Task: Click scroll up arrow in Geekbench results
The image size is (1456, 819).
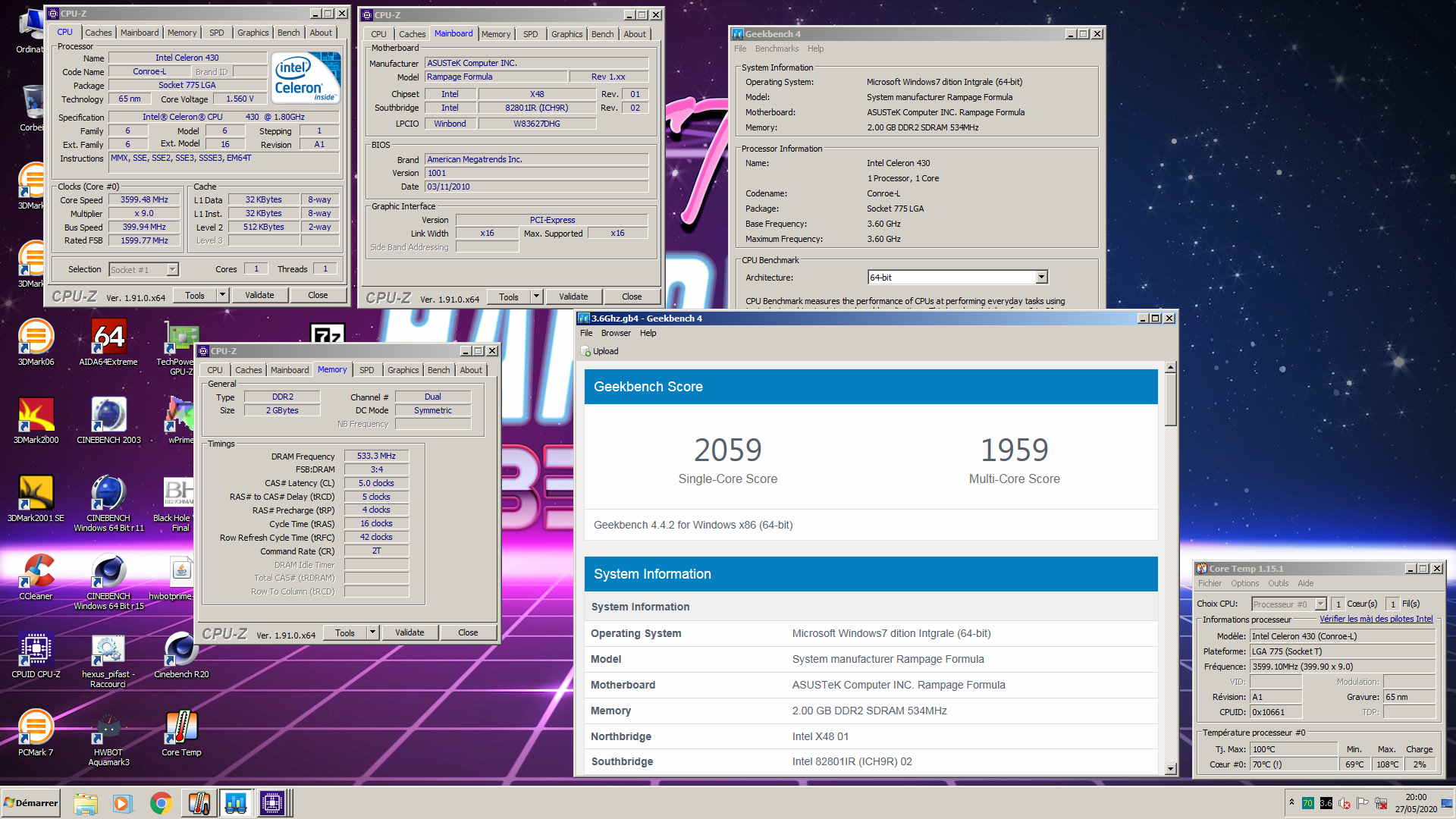Action: coord(1170,368)
